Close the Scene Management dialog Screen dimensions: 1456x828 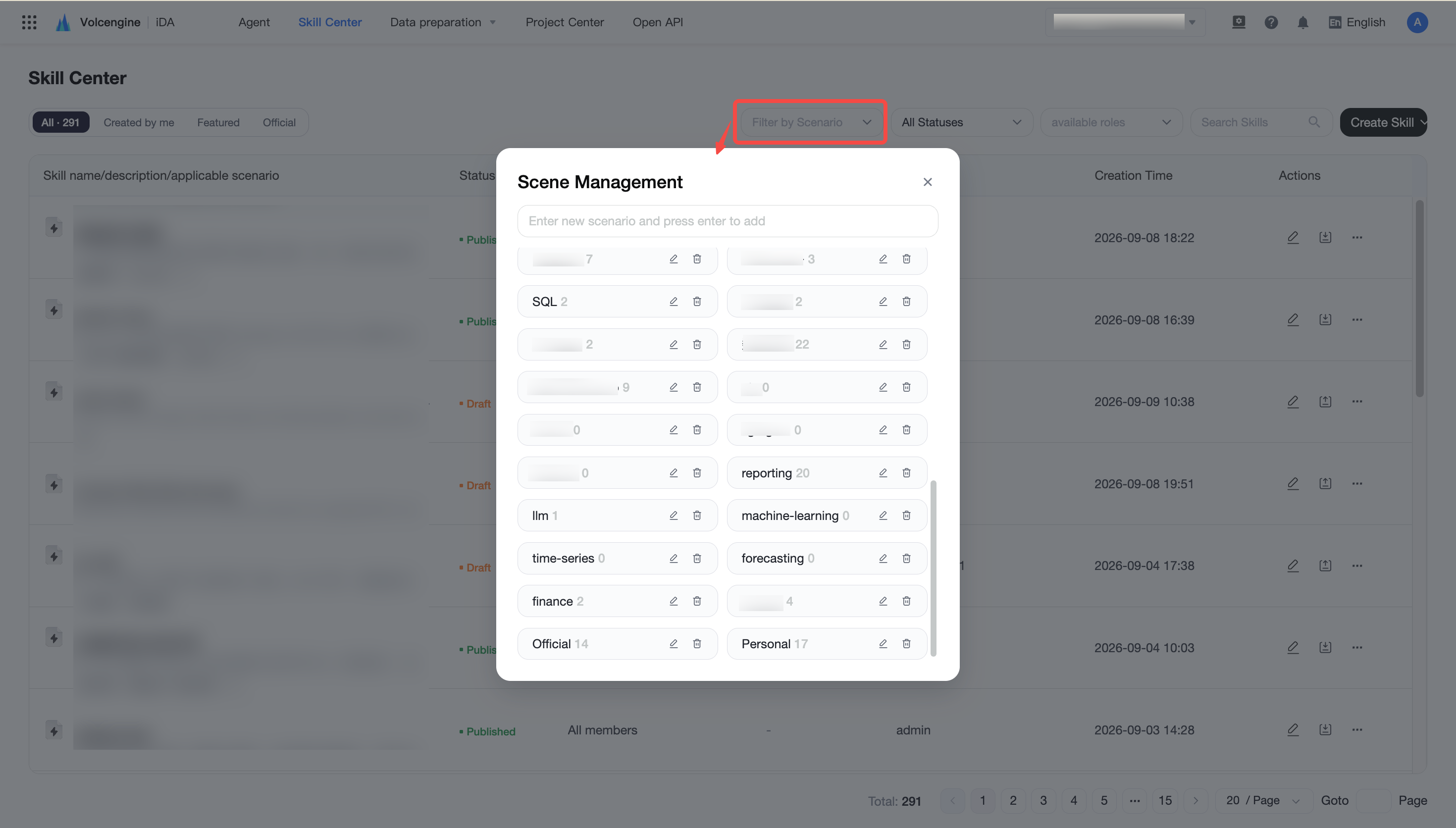tap(927, 182)
